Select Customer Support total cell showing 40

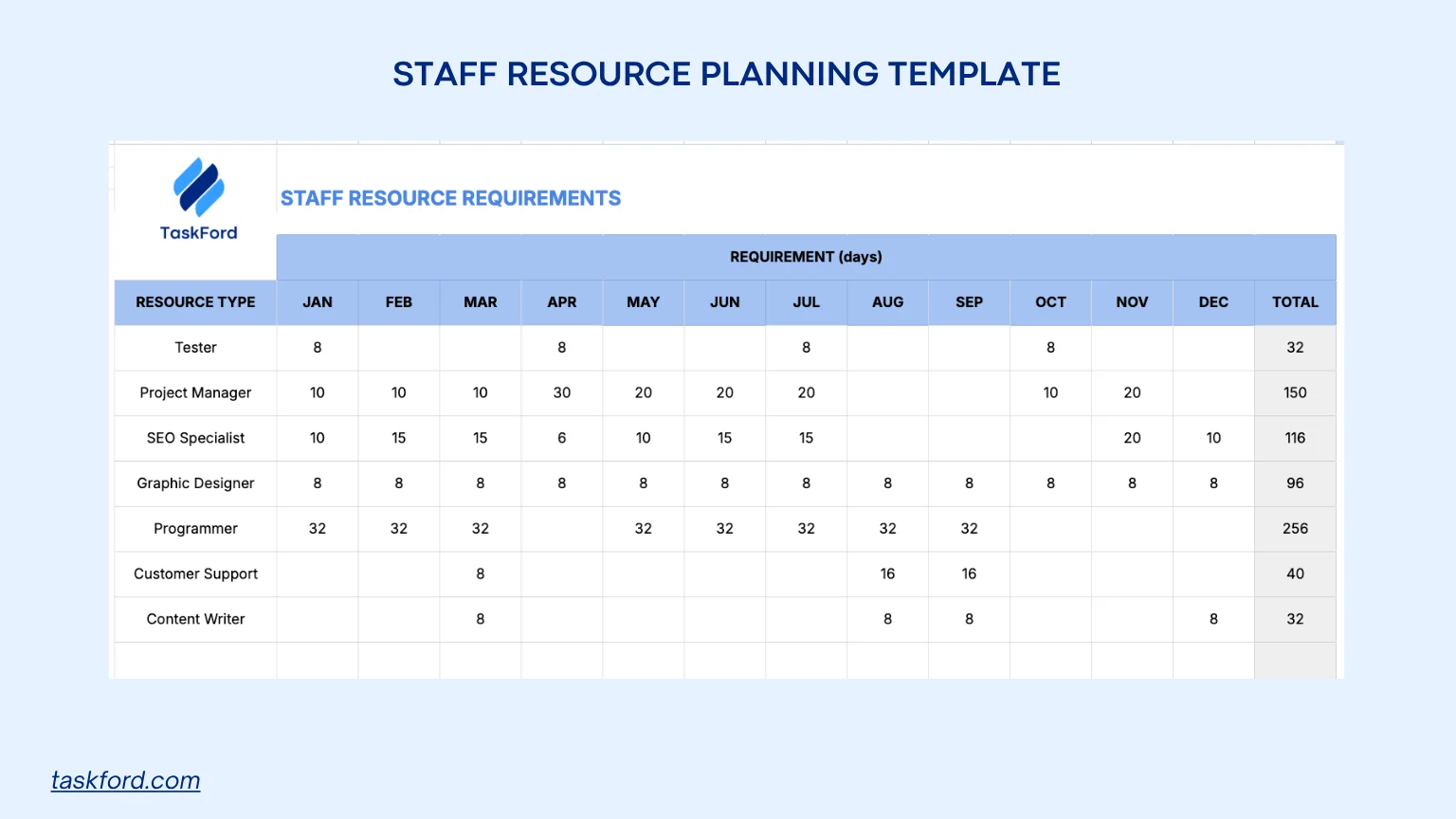[1296, 573]
